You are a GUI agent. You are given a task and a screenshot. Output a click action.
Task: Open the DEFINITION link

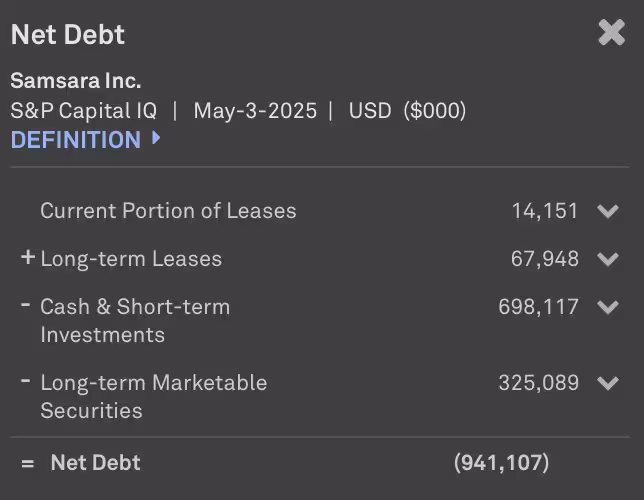pos(76,140)
